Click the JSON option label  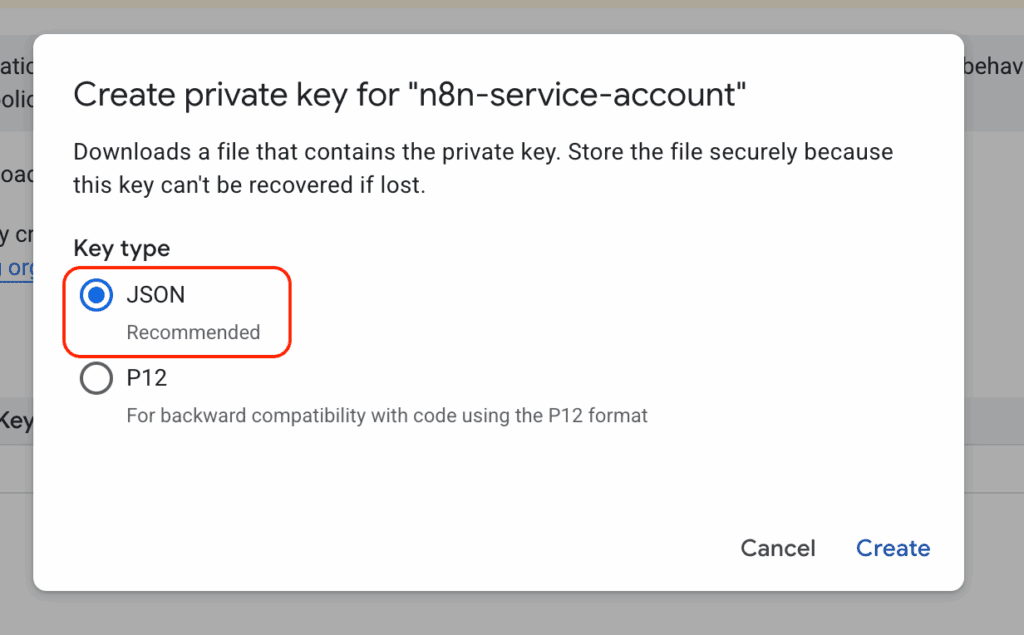click(x=155, y=295)
